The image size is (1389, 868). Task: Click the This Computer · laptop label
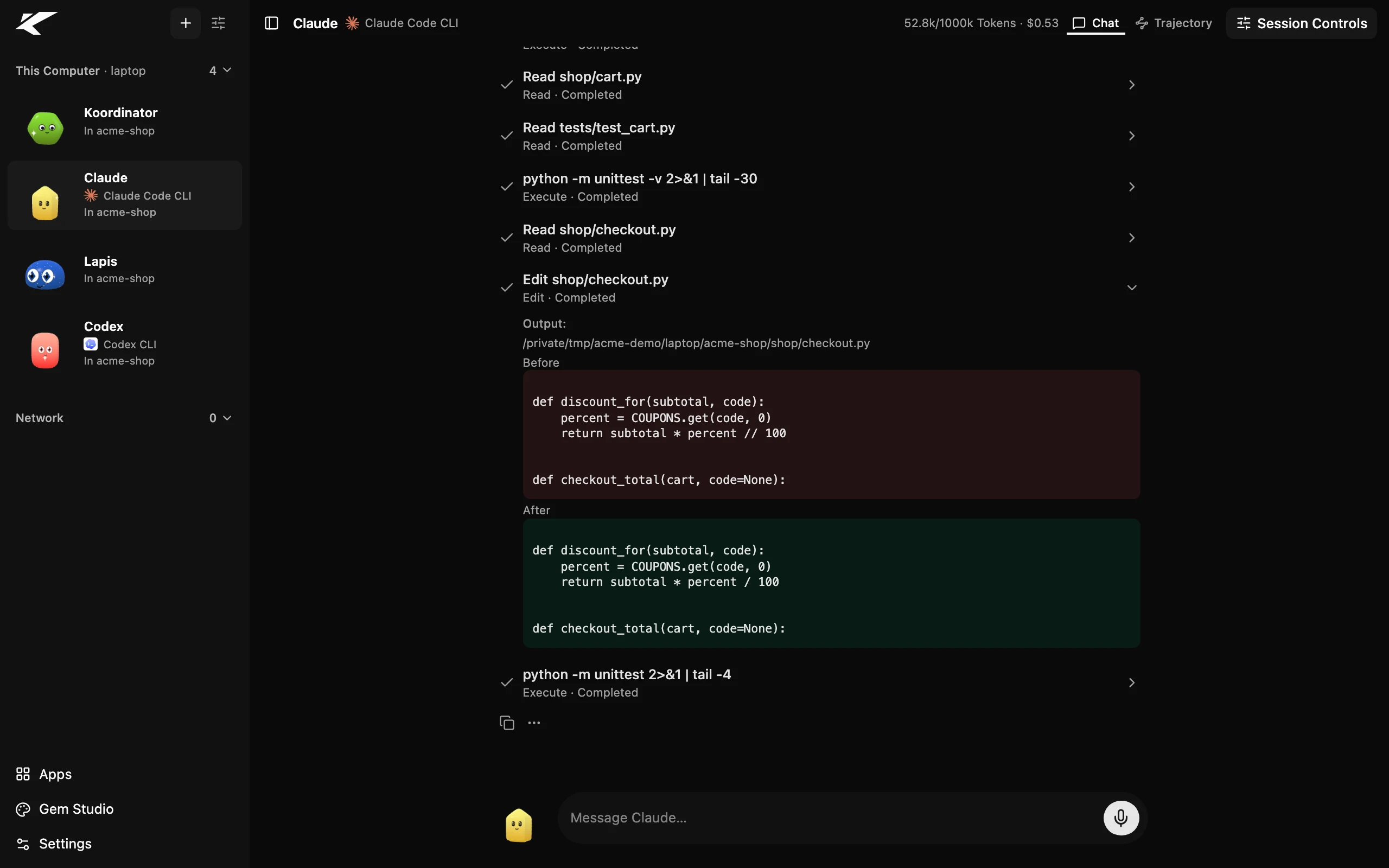80,71
